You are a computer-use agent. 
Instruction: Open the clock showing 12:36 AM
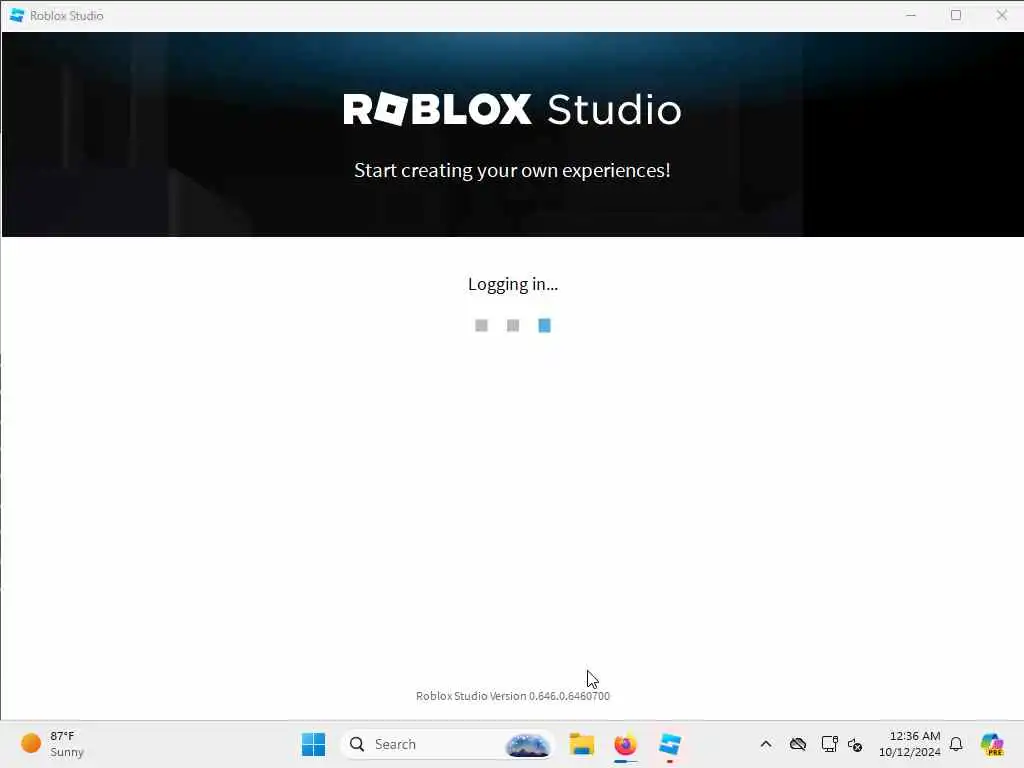coord(914,736)
